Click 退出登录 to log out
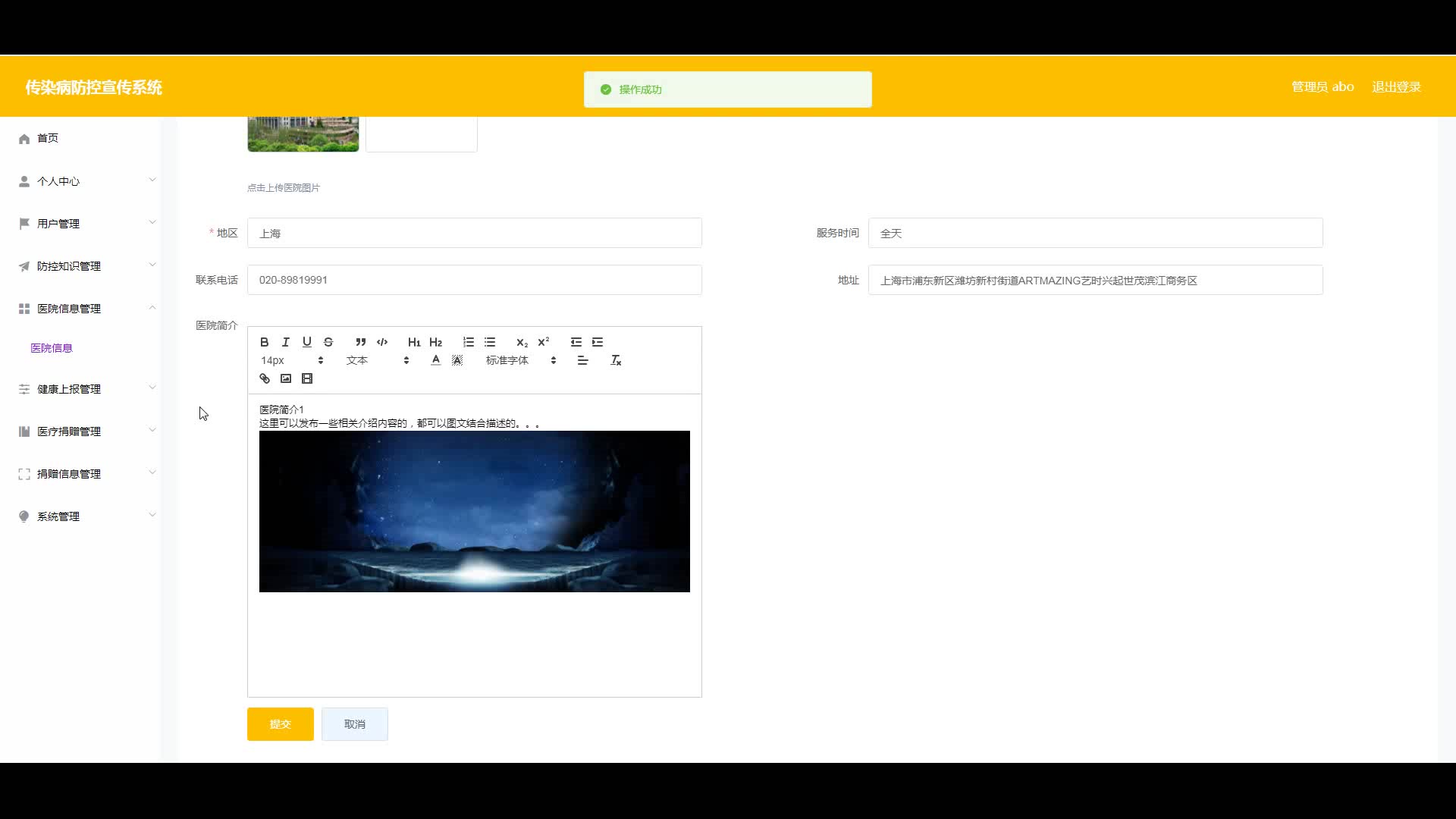 [1396, 87]
